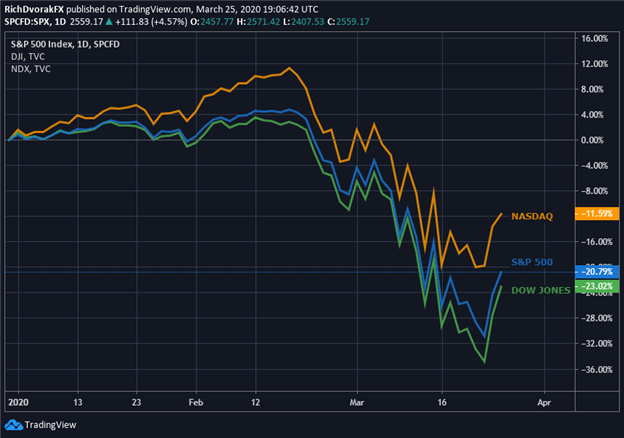Click the 12.00% price axis label

[x=595, y=64]
